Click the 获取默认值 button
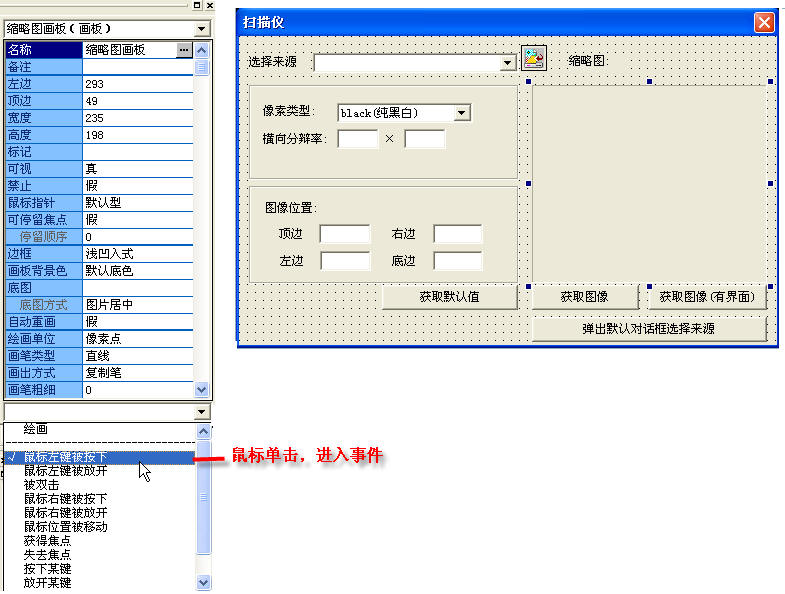This screenshot has height=594, width=785. (x=449, y=297)
